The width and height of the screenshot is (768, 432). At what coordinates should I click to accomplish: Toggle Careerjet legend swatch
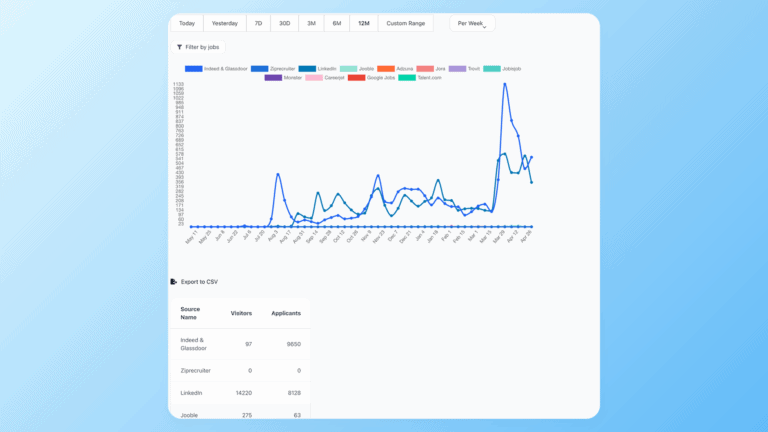coord(314,78)
